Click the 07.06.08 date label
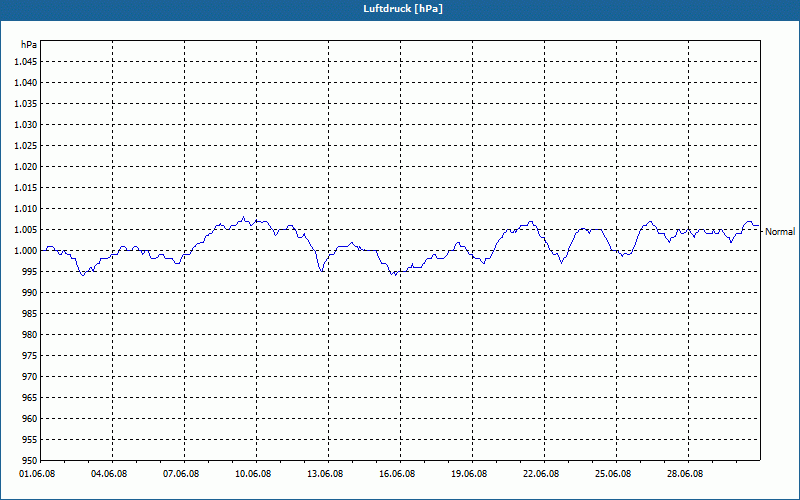This screenshot has height=500, width=800. [181, 474]
